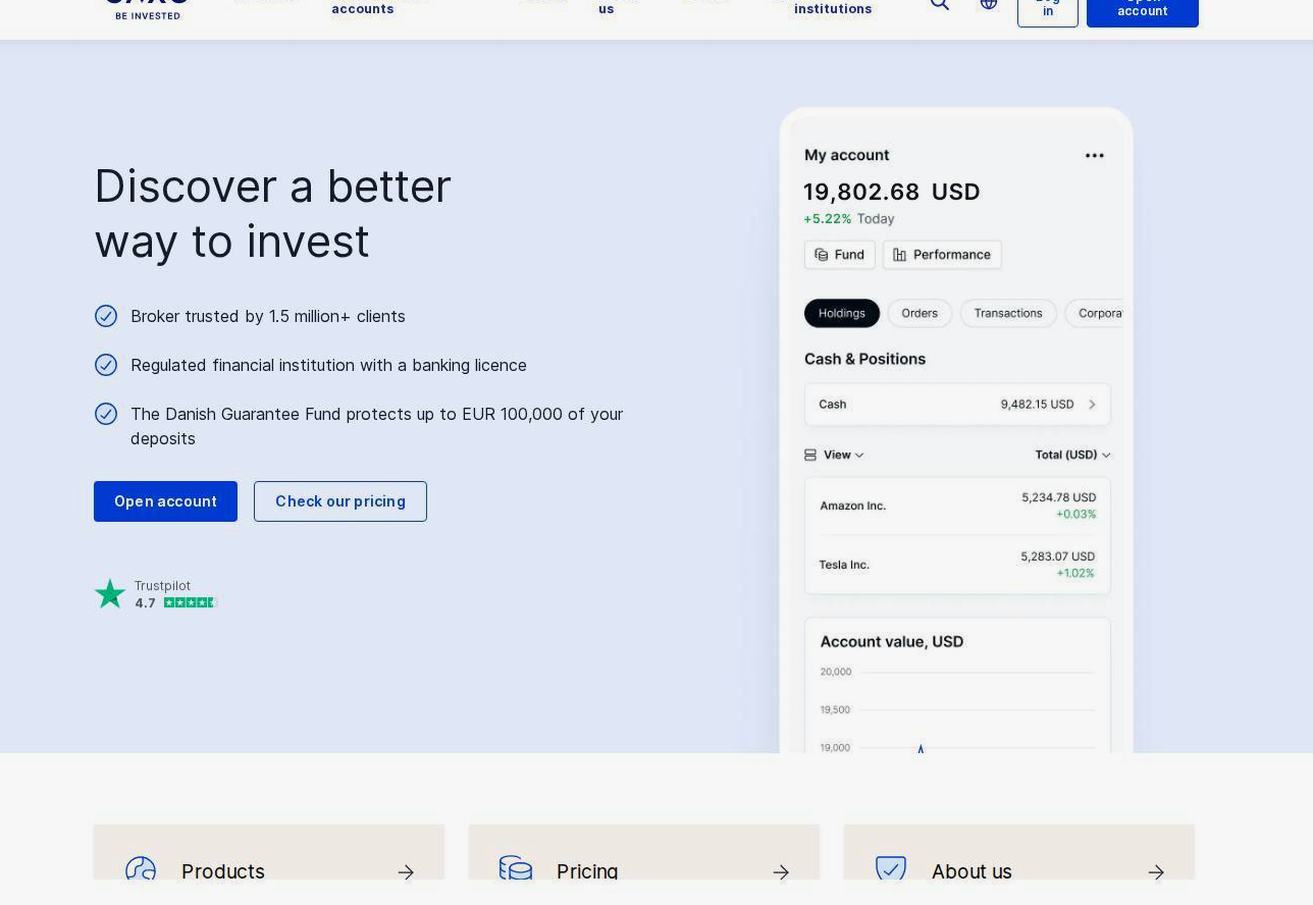Click the blue Open account hero button
Viewport: 1313px width, 905px height.
coord(166,501)
